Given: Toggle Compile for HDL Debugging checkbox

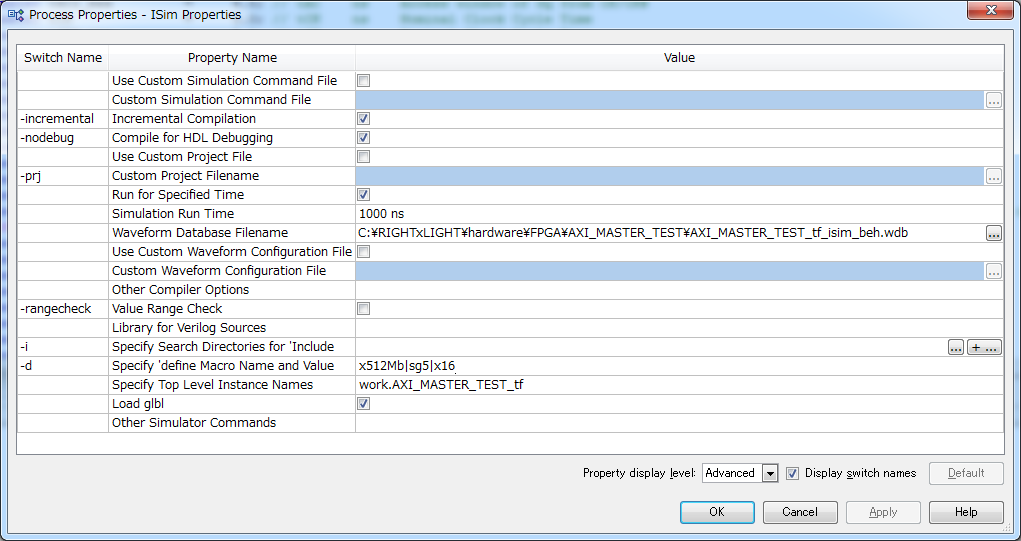Looking at the screenshot, I should pos(364,137).
